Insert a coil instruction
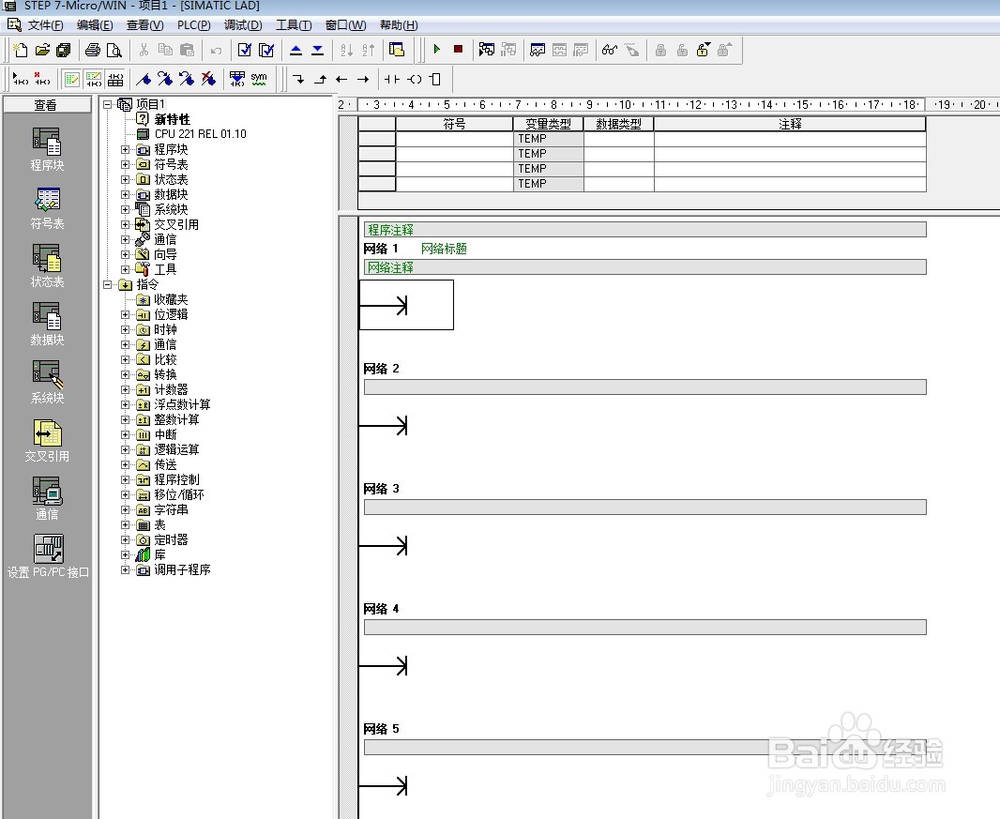 coord(415,79)
